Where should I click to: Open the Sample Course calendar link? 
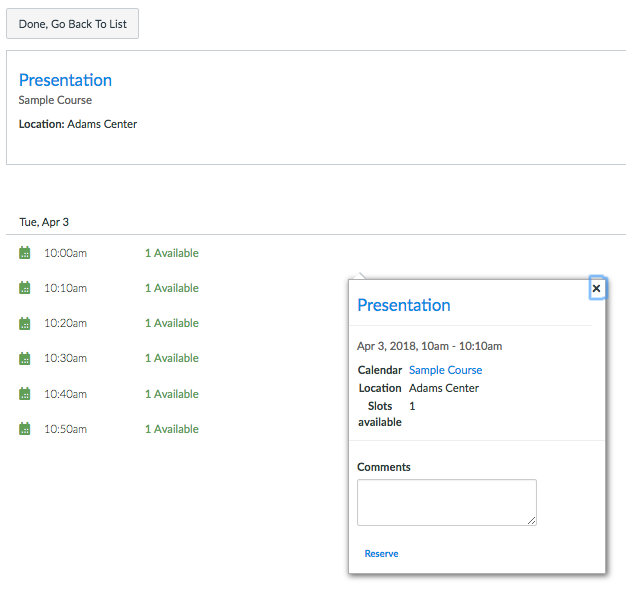(445, 370)
